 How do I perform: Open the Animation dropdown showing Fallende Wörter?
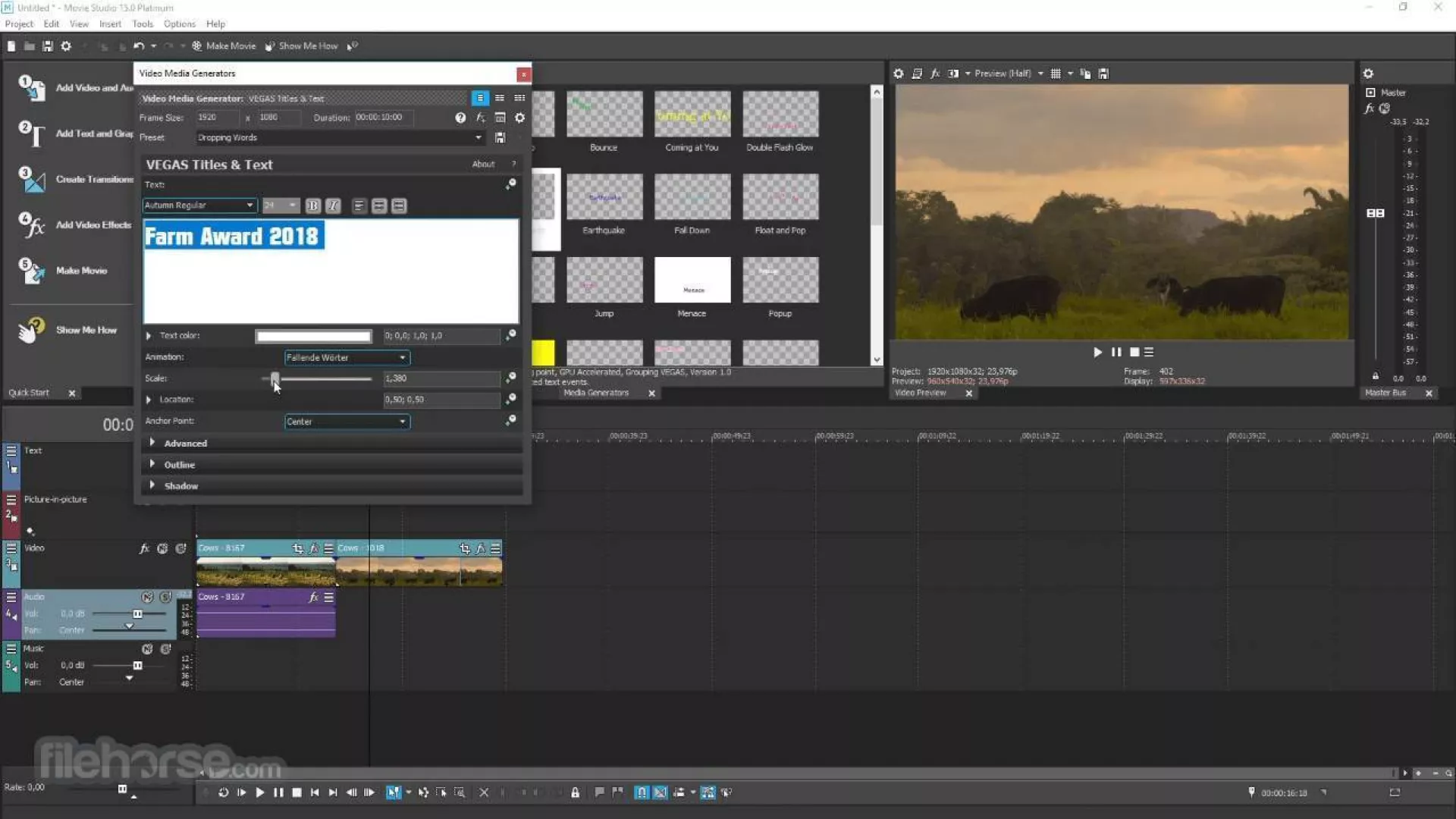coord(347,358)
